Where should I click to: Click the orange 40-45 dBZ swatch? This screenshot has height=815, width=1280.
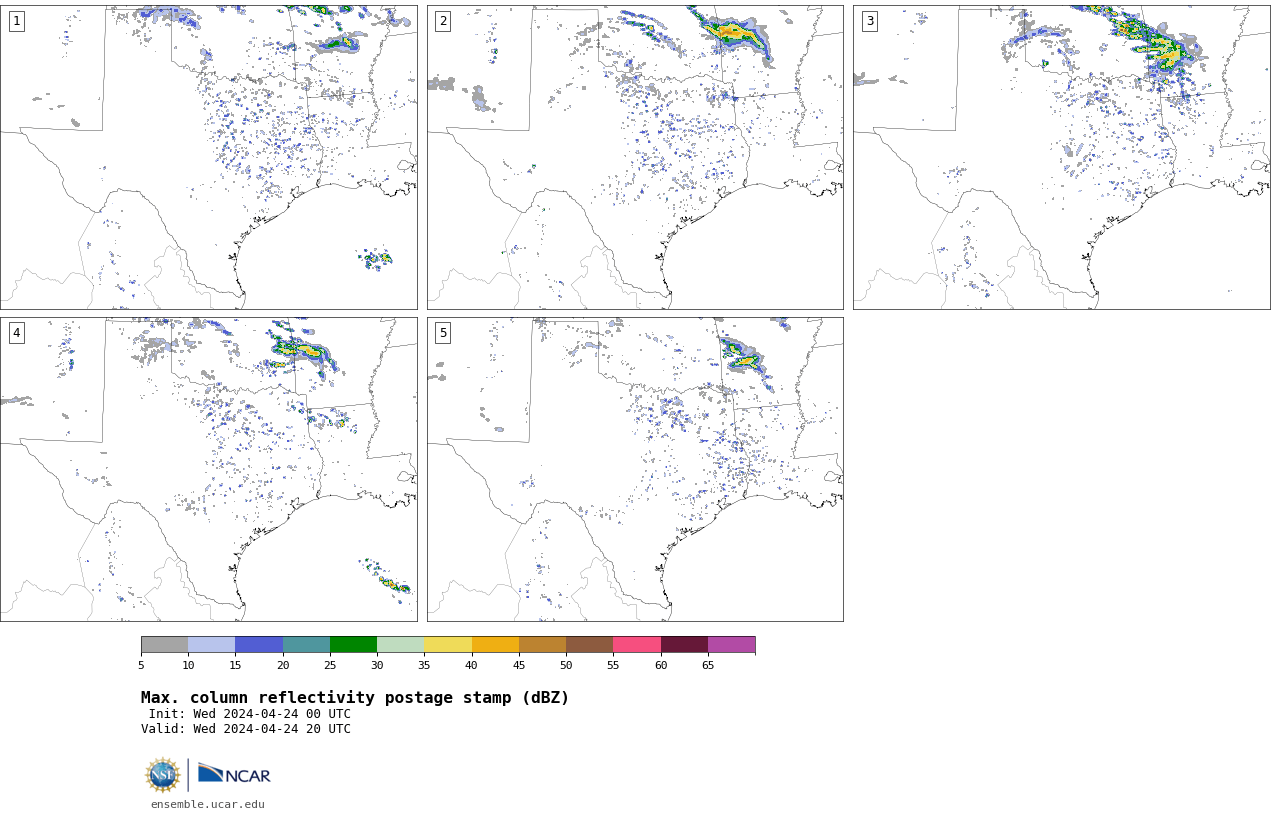click(495, 645)
